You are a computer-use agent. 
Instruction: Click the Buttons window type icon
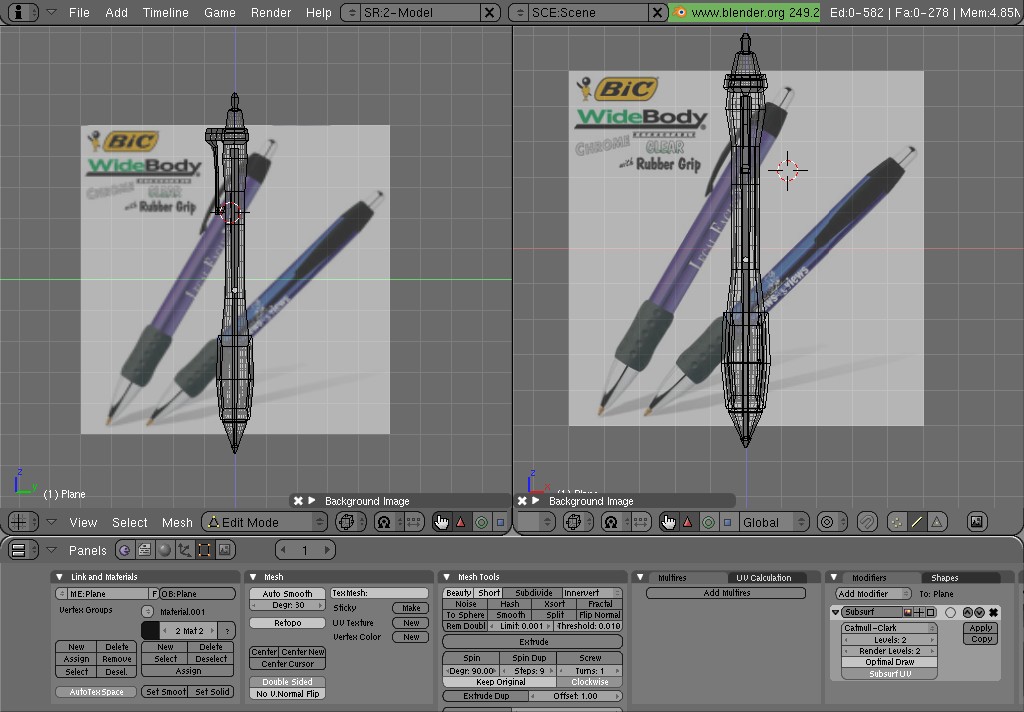23,550
